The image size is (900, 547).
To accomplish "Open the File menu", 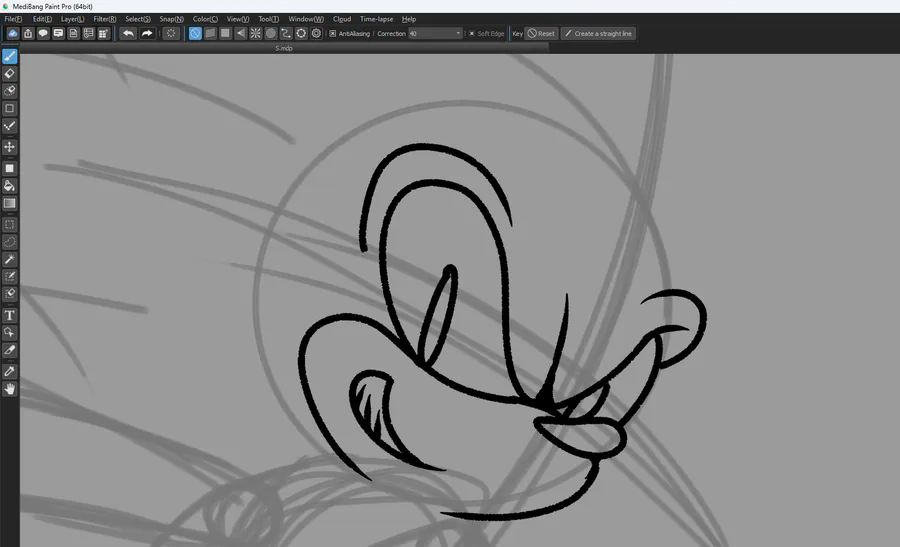I will (x=13, y=19).
